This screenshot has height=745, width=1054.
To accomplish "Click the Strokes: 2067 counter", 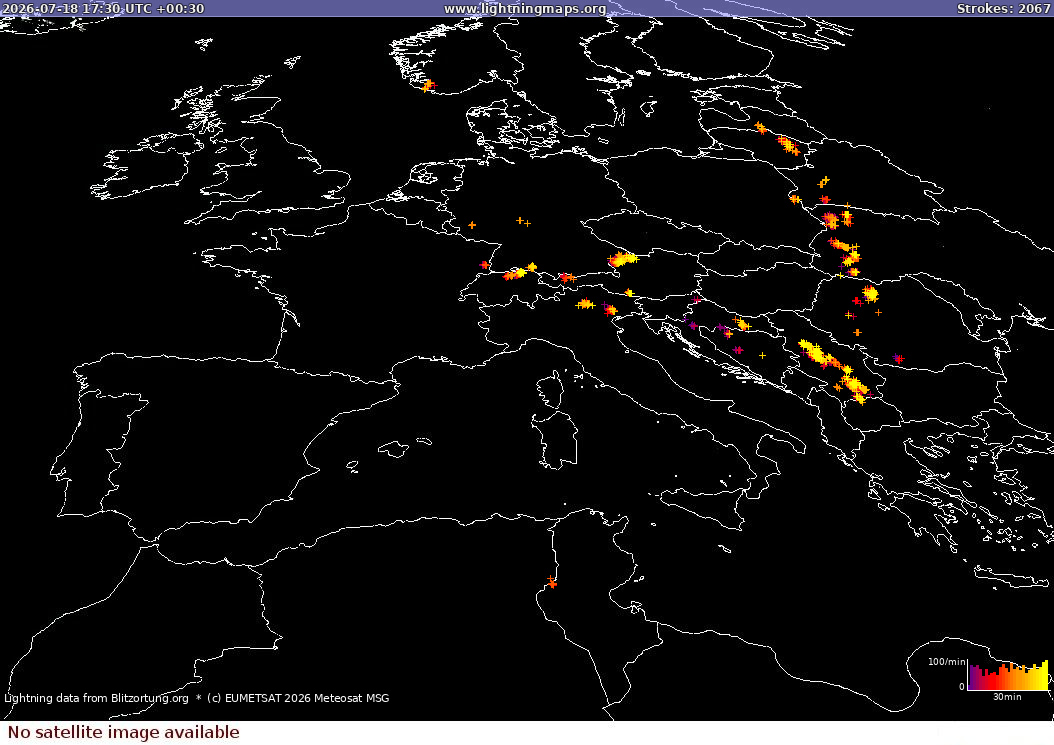I will (x=1003, y=9).
